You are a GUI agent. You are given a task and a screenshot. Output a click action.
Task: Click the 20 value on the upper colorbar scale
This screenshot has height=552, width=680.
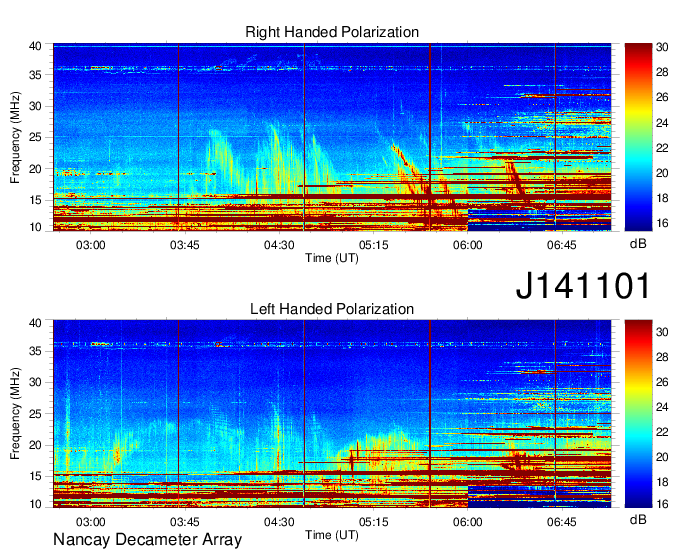(x=662, y=173)
